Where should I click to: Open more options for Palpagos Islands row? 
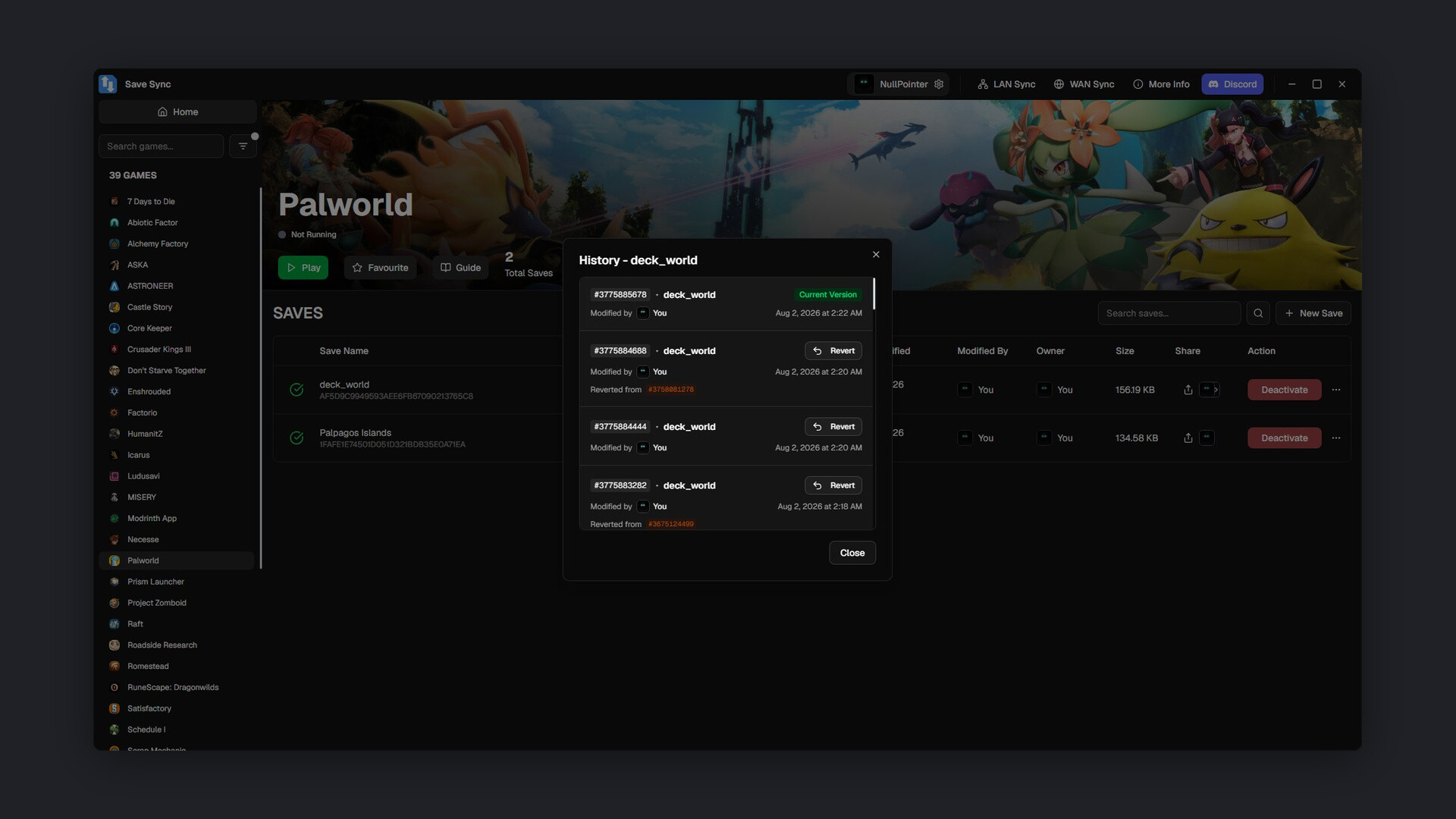coord(1336,438)
